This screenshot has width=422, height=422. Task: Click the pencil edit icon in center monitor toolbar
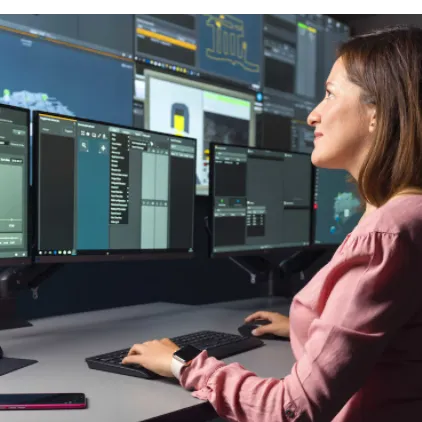click(99, 136)
